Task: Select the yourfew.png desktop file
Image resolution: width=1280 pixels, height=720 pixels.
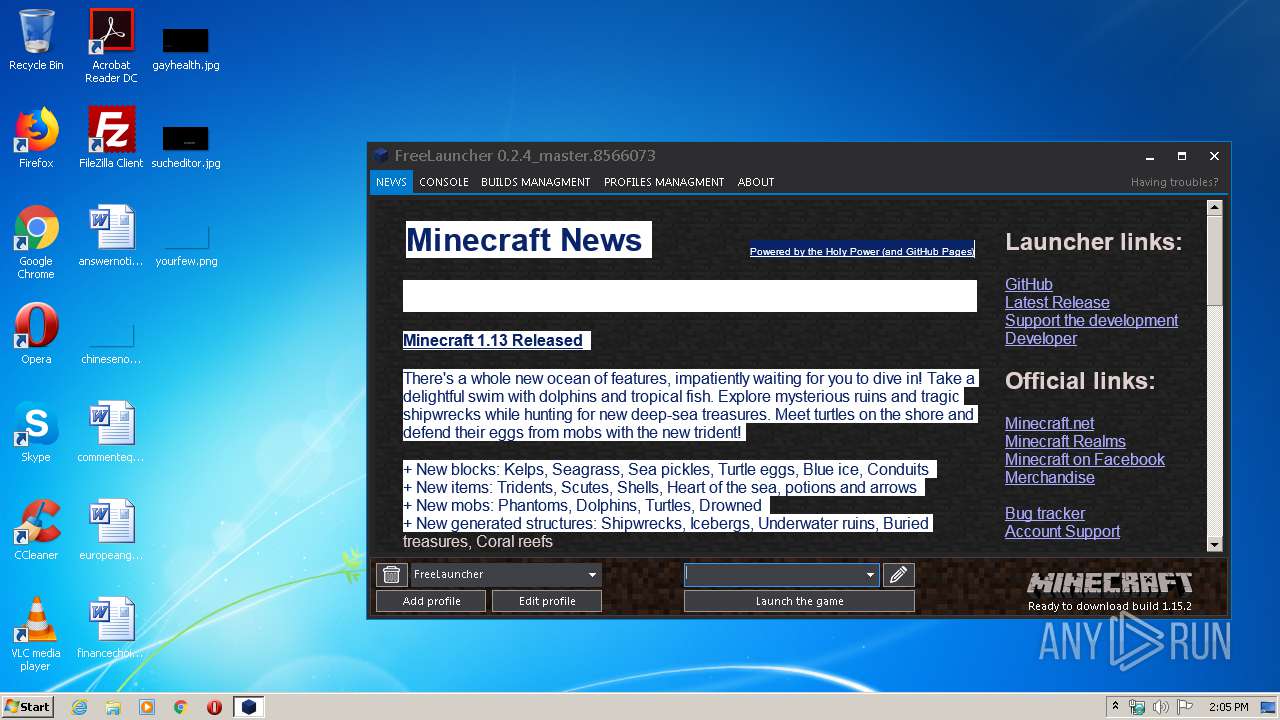Action: pos(186,247)
